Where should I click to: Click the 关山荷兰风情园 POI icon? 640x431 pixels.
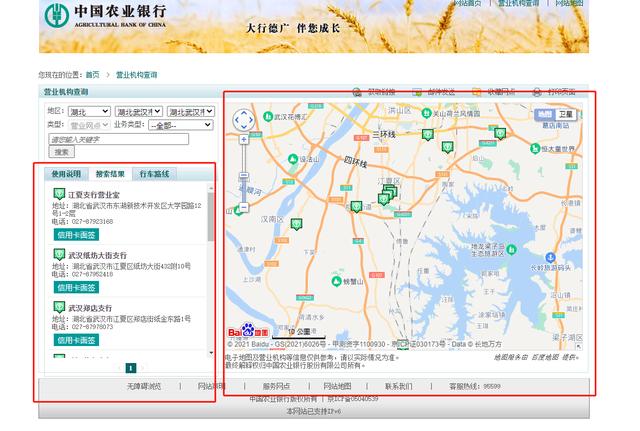(x=426, y=113)
